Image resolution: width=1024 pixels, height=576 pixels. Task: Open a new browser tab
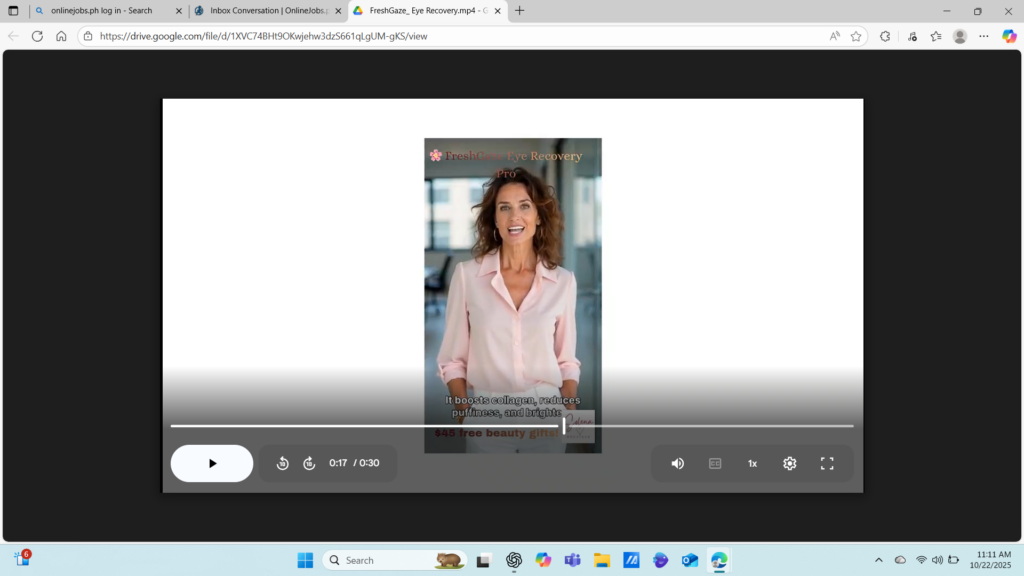(x=520, y=10)
